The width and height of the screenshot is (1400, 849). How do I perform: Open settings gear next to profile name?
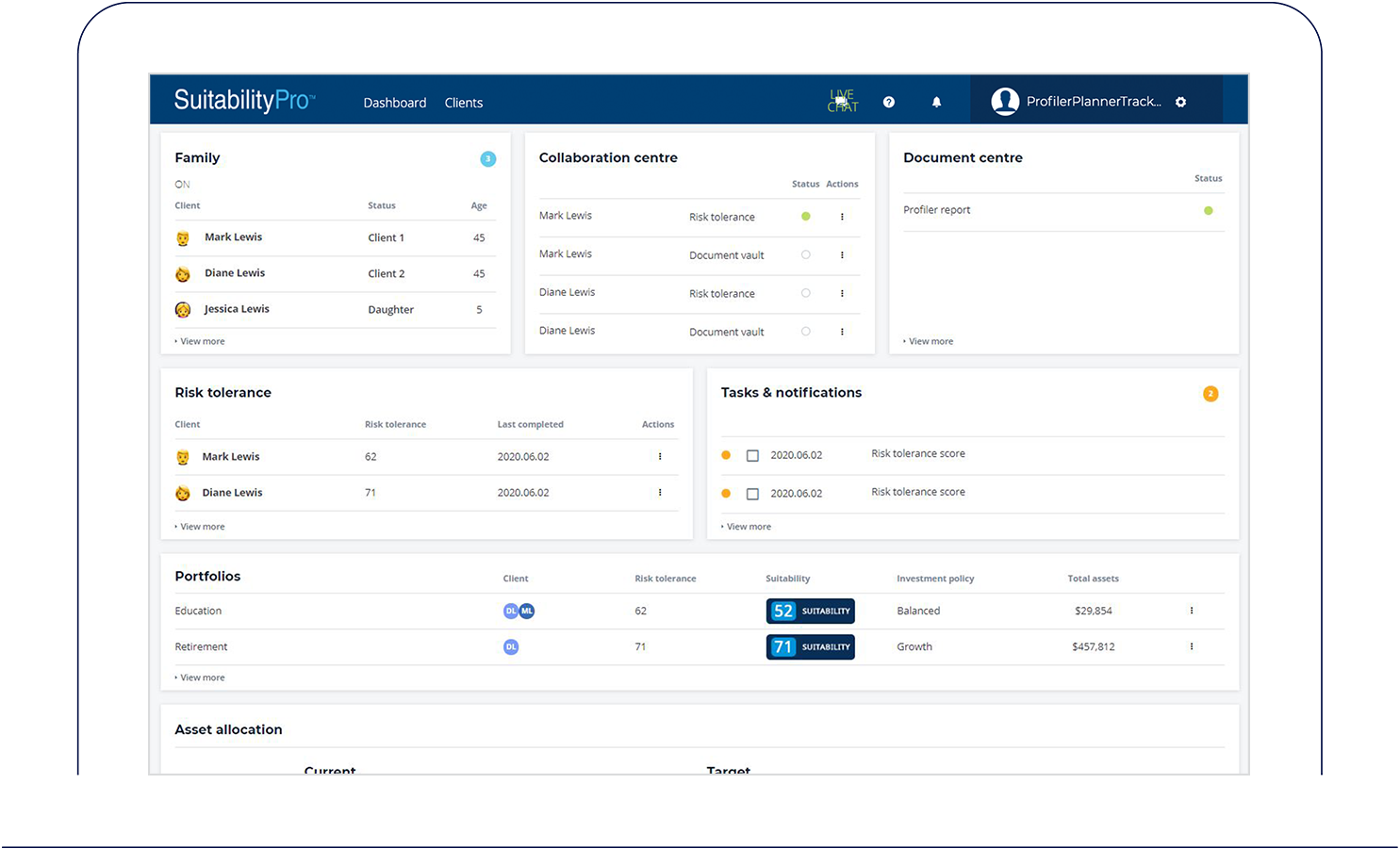pyautogui.click(x=1180, y=102)
